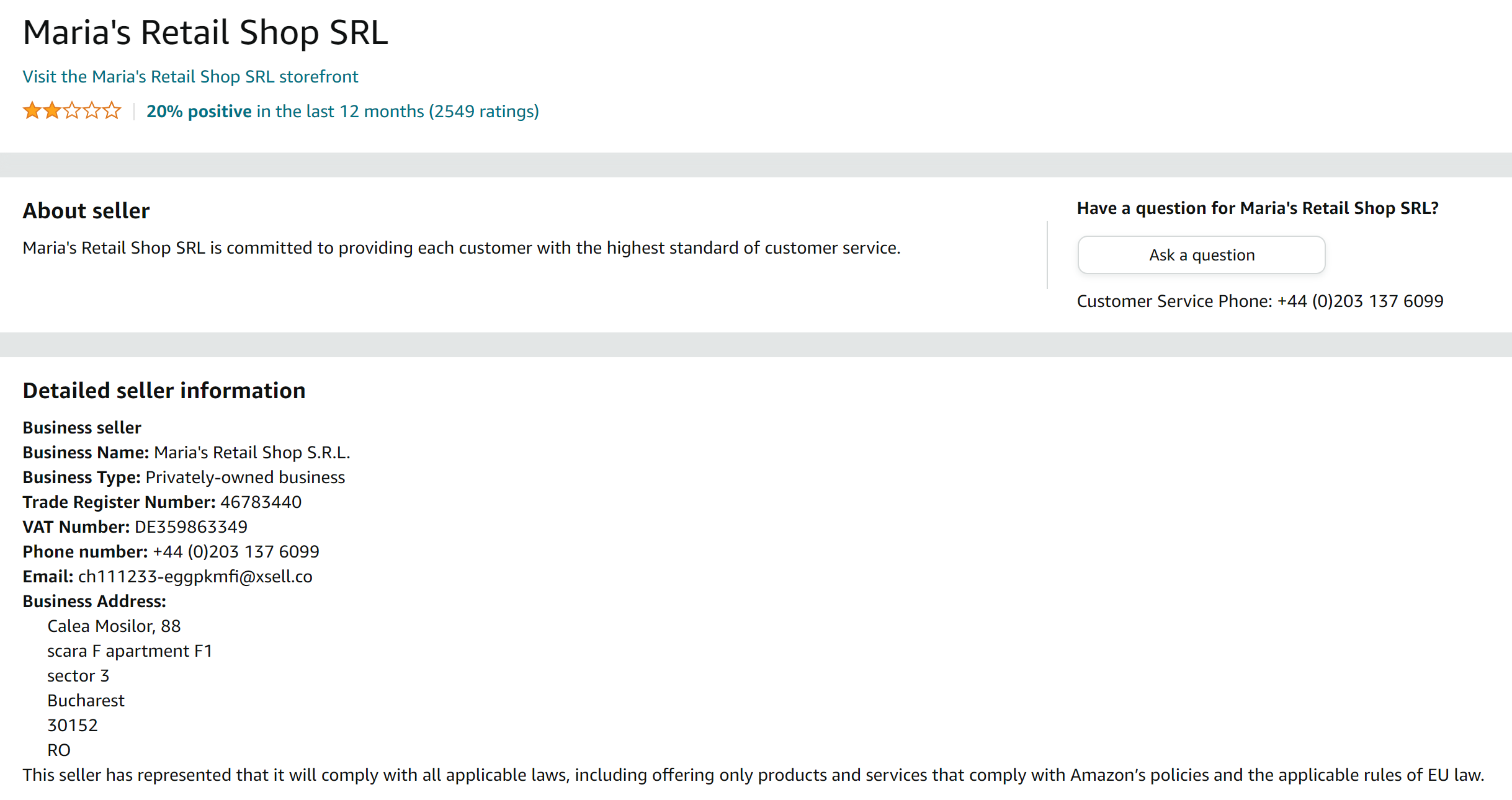1512x800 pixels.
Task: Open the Maria's Retail Shop SRL storefront link
Action: pyautogui.click(x=190, y=76)
